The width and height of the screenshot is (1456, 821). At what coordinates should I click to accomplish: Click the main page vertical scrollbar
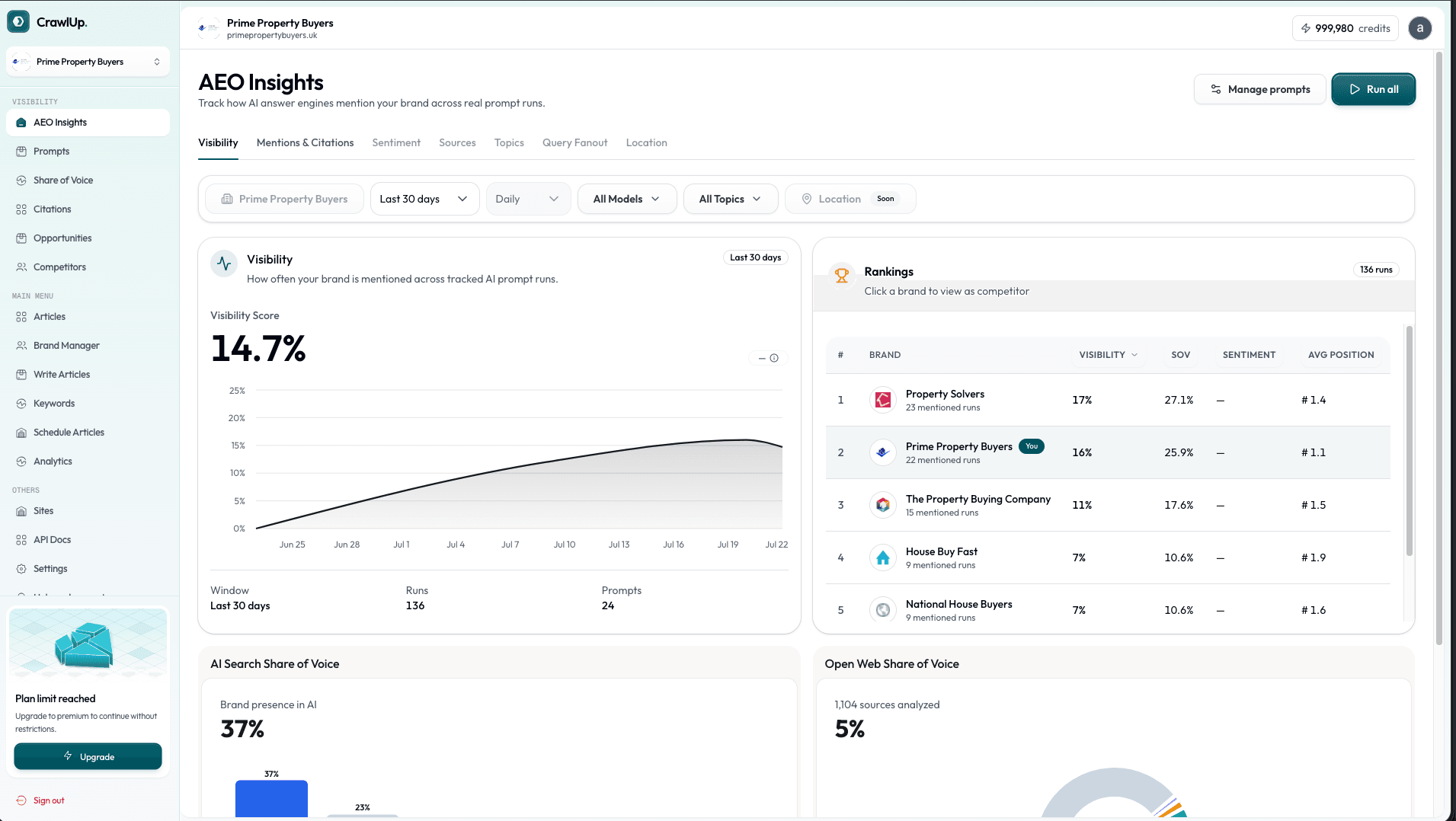click(x=1438, y=349)
